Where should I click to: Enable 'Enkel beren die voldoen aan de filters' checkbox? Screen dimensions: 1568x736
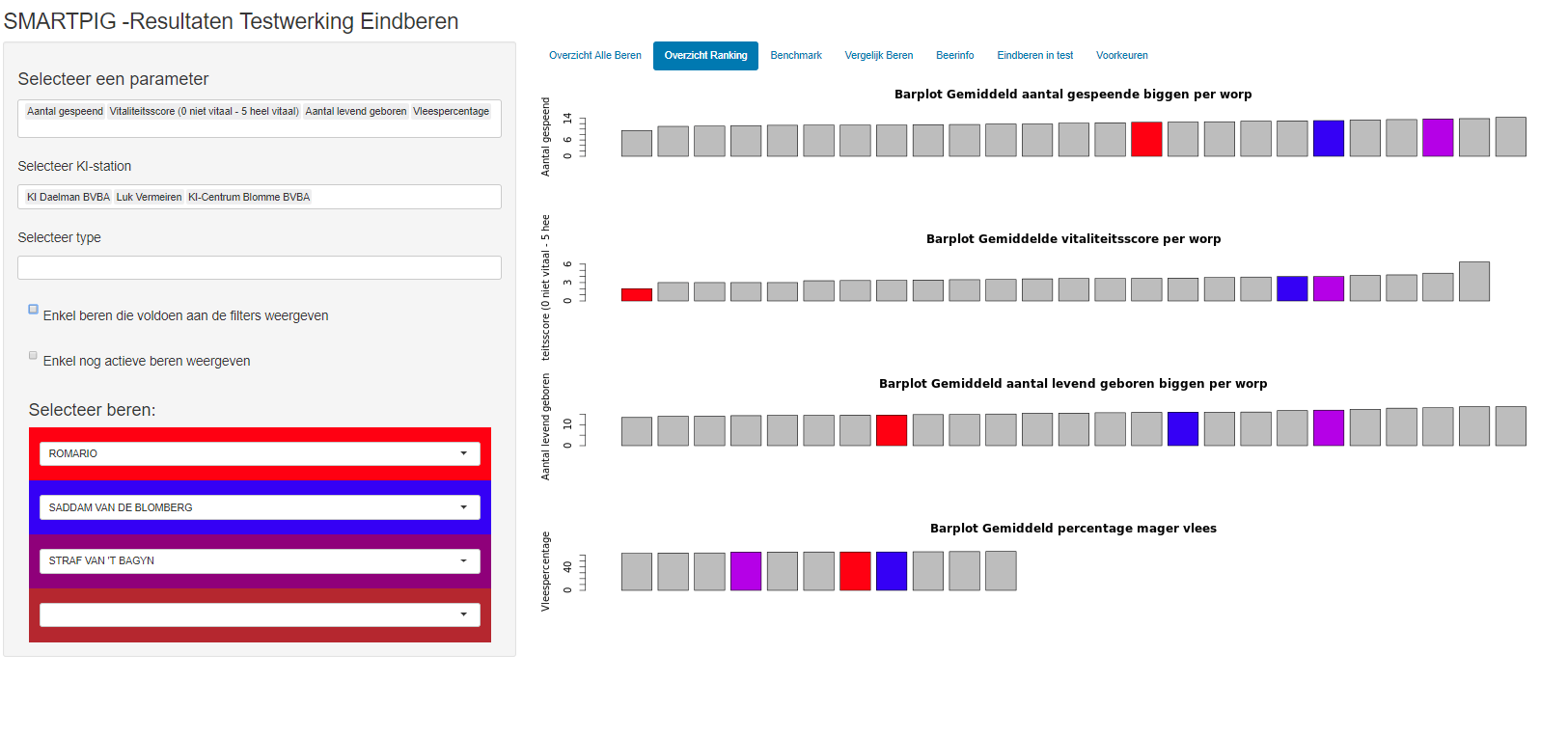[x=33, y=310]
